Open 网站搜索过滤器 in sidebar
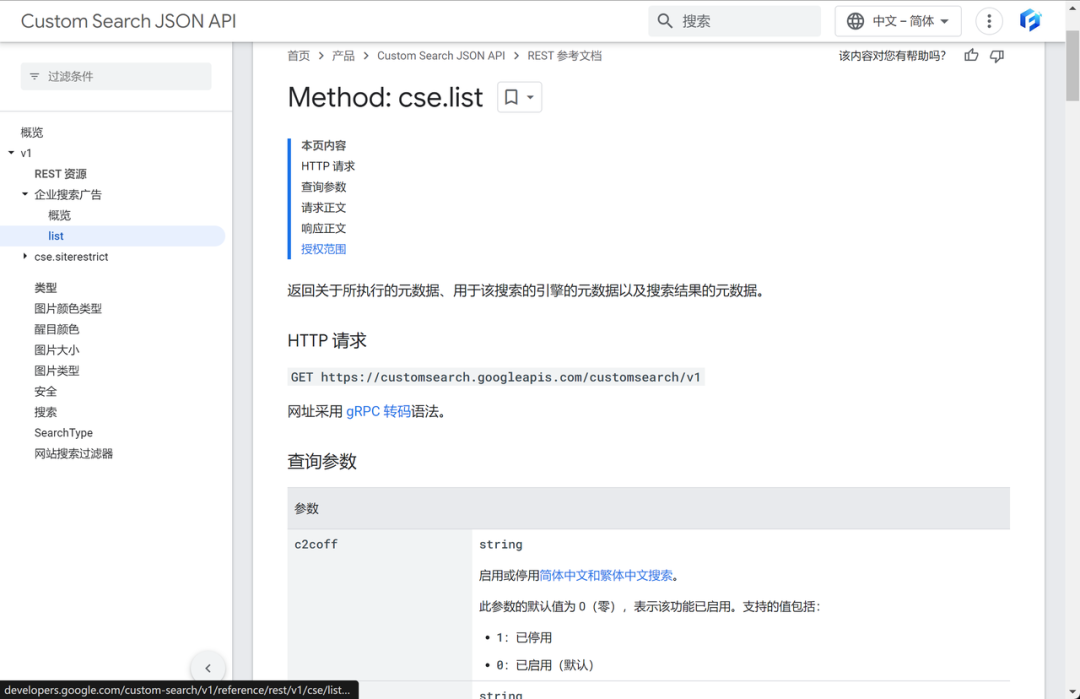Viewport: 1080px width, 699px height. click(x=74, y=453)
